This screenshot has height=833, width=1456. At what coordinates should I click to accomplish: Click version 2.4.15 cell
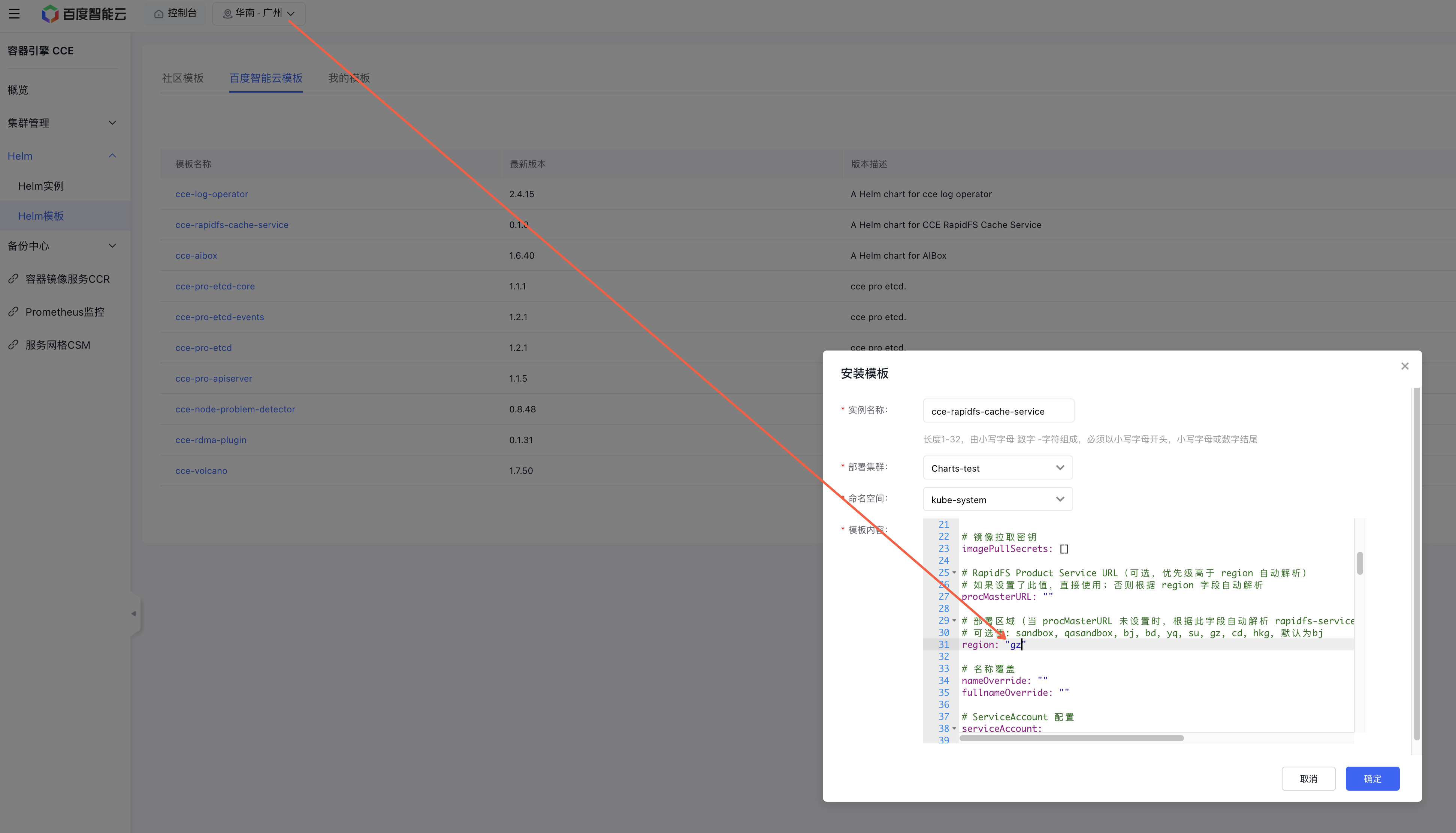(x=521, y=194)
